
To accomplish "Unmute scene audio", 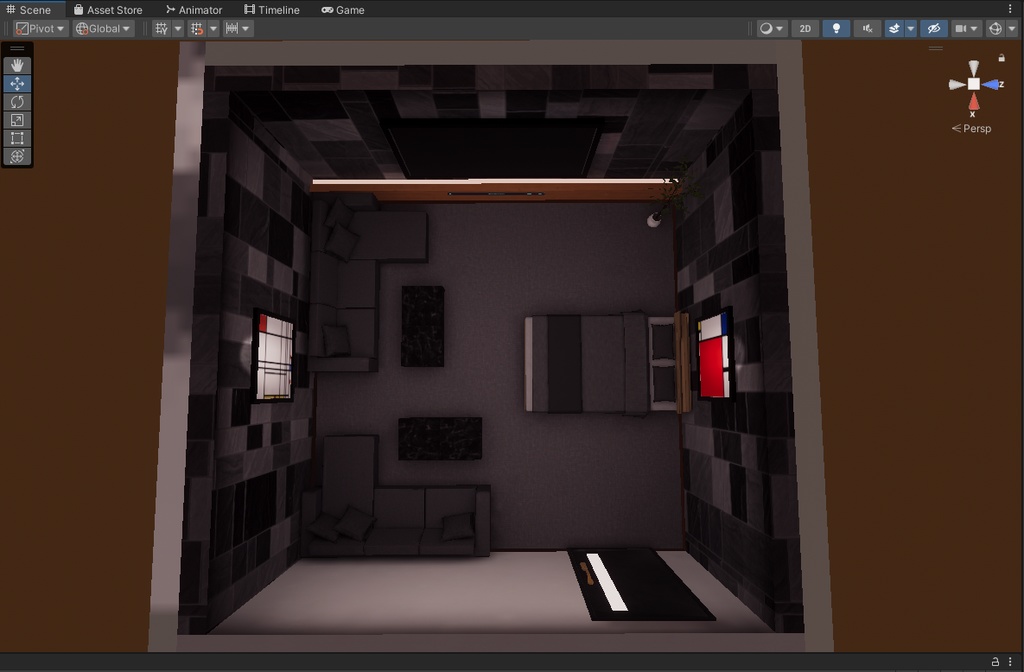I will [x=868, y=28].
